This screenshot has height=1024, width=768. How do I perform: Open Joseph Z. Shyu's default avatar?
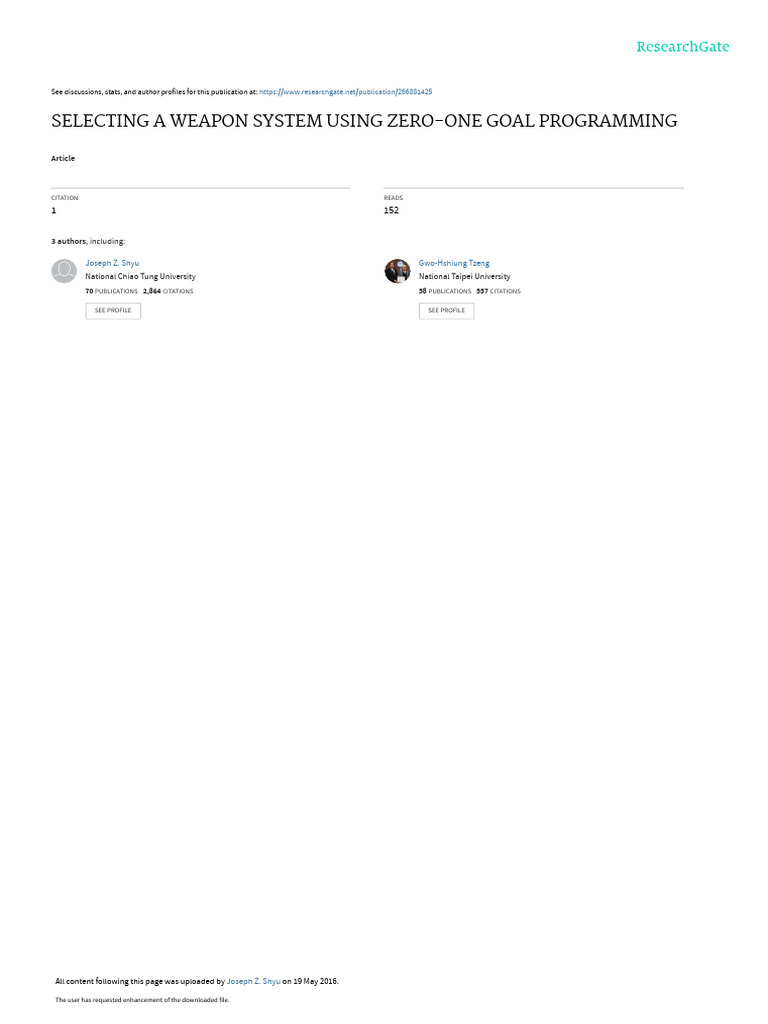(64, 270)
